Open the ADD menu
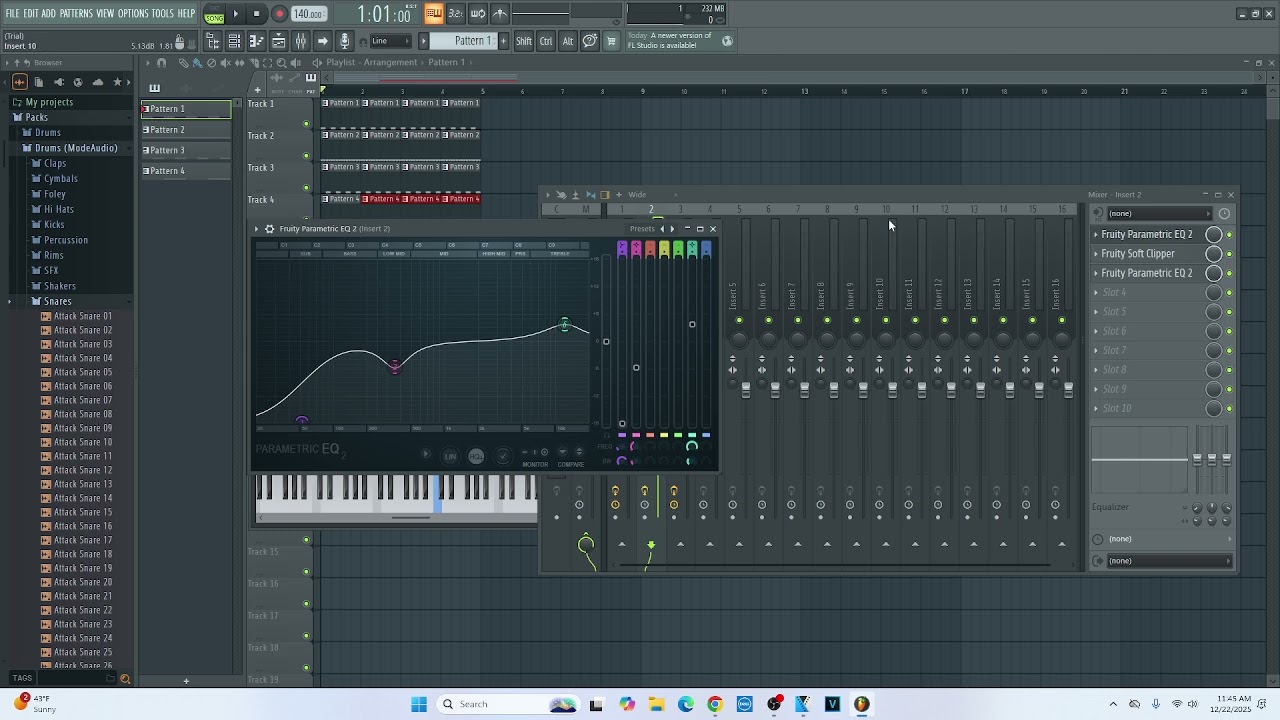1280x720 pixels. [48, 14]
